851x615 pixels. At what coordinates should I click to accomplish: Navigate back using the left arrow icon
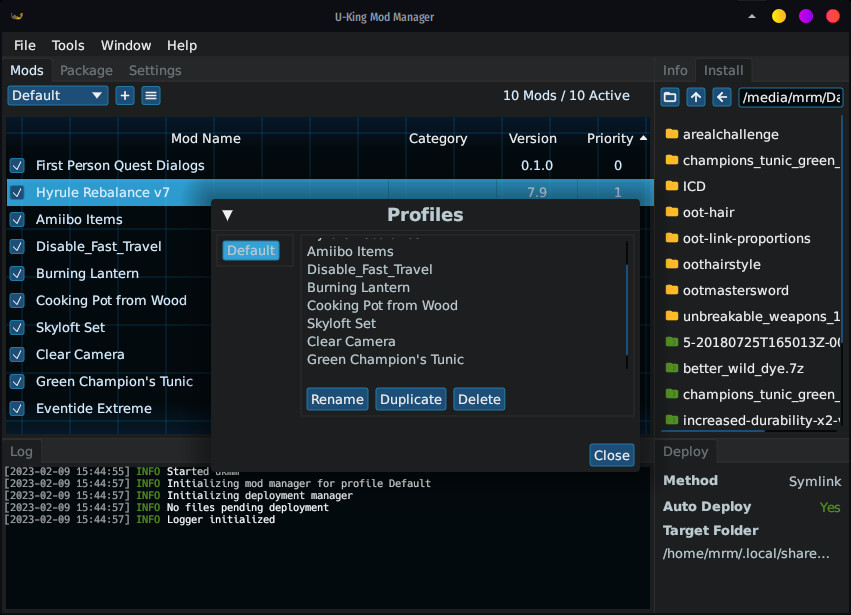pyautogui.click(x=721, y=97)
